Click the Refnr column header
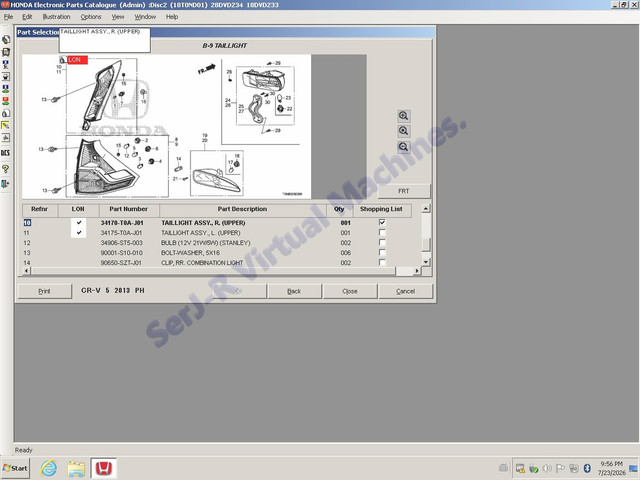 click(40, 209)
